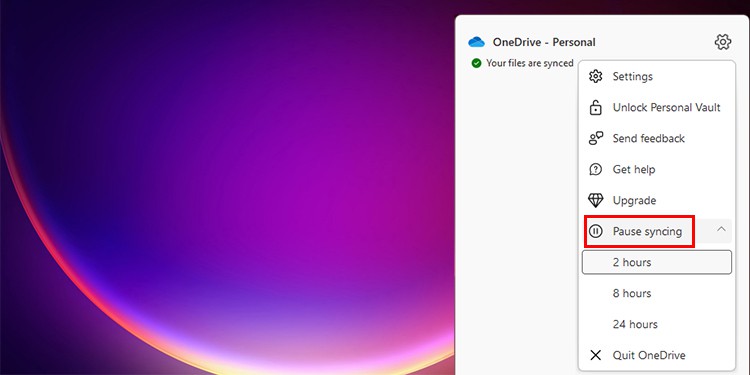Select the Upgrade menu entry
This screenshot has height=375, width=750.
[657, 200]
